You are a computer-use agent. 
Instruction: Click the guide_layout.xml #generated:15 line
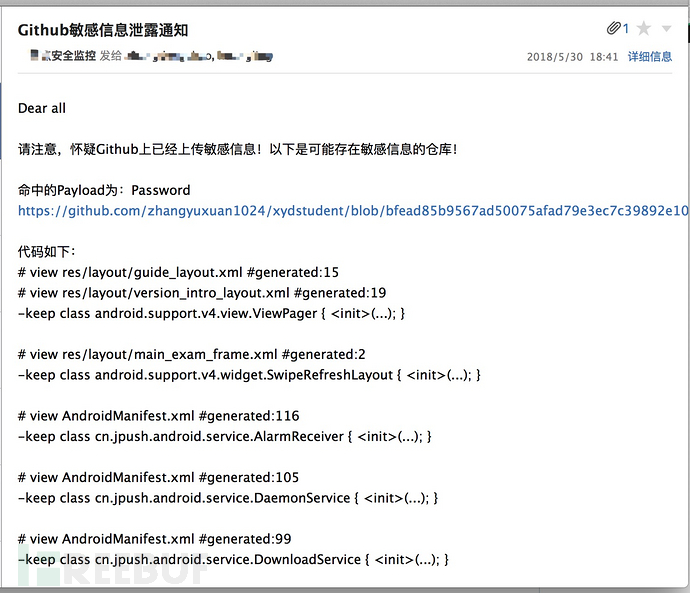click(178, 272)
